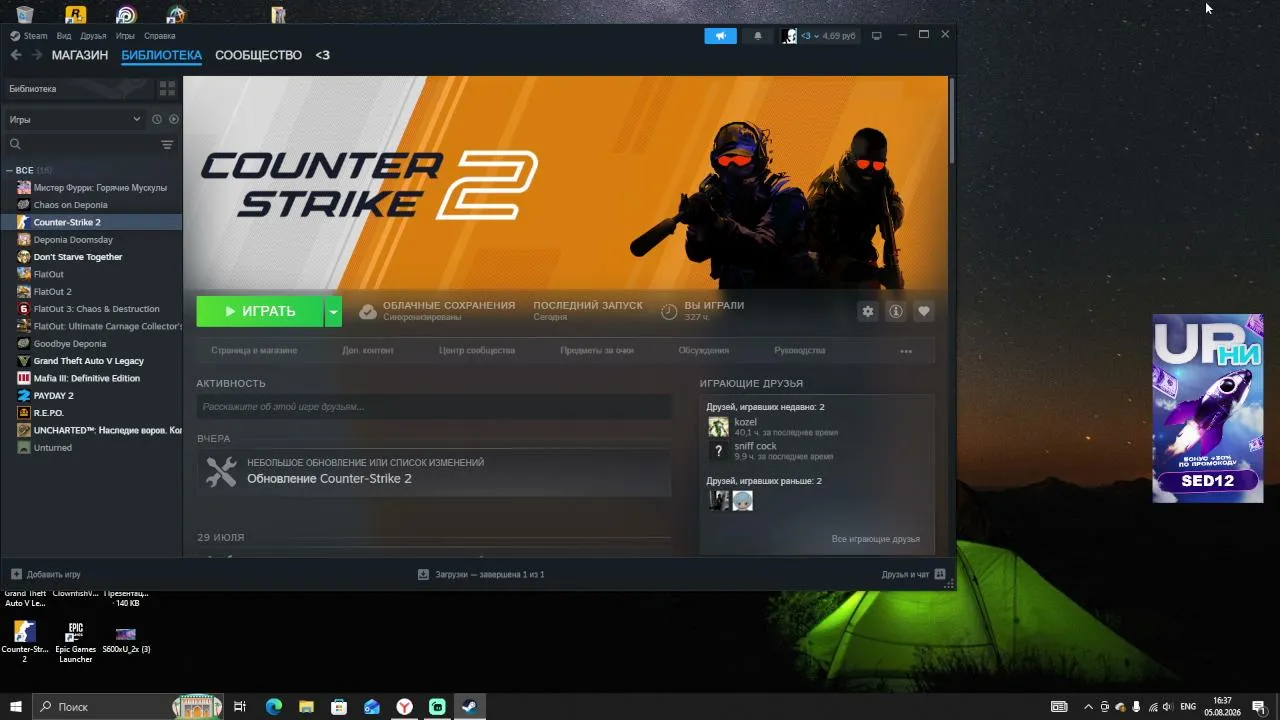Click the Облачные сохранения cloud icon
The height and width of the screenshot is (720, 1280).
(x=367, y=311)
